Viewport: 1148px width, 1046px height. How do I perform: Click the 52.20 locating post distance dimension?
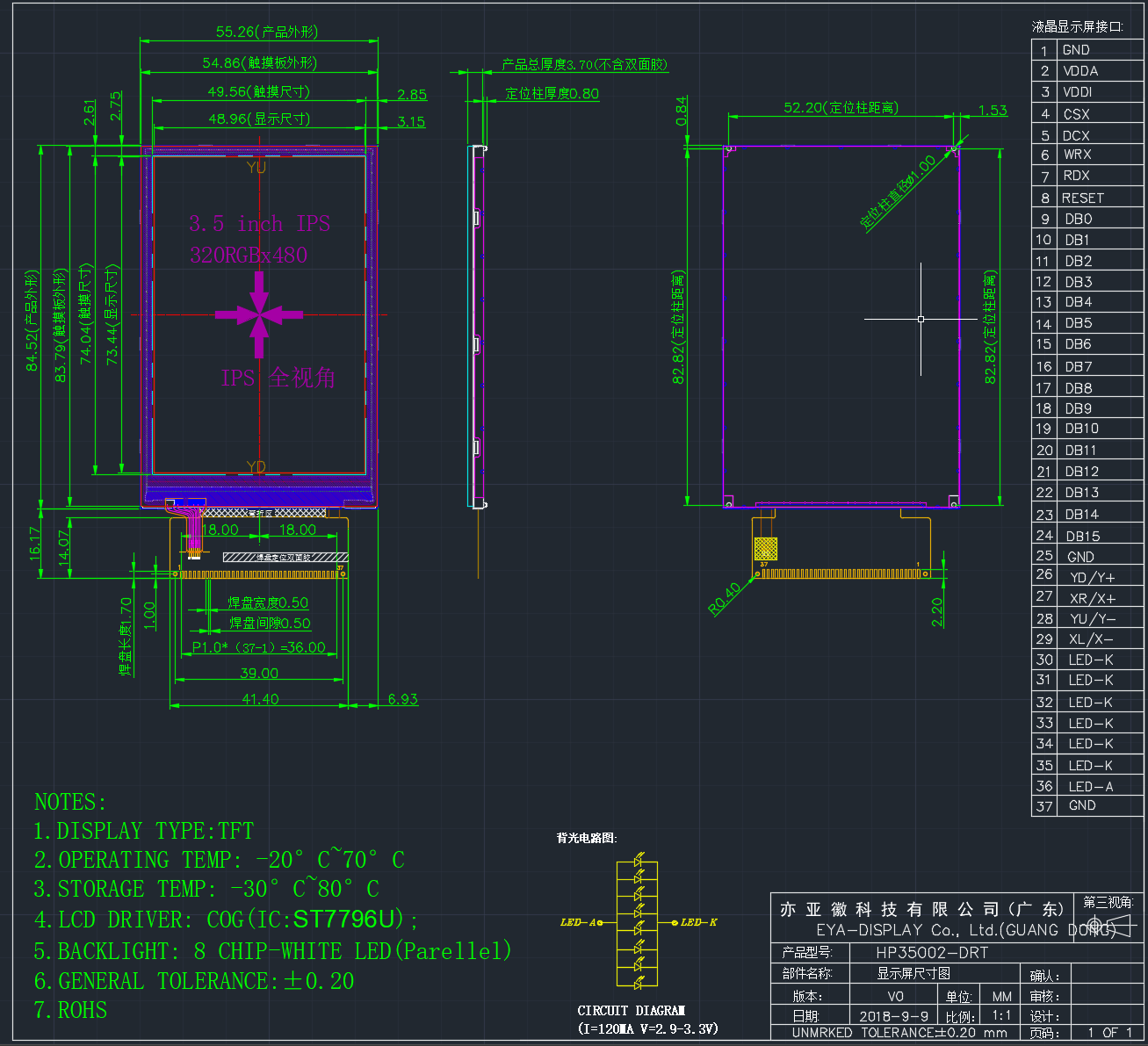pos(841,107)
